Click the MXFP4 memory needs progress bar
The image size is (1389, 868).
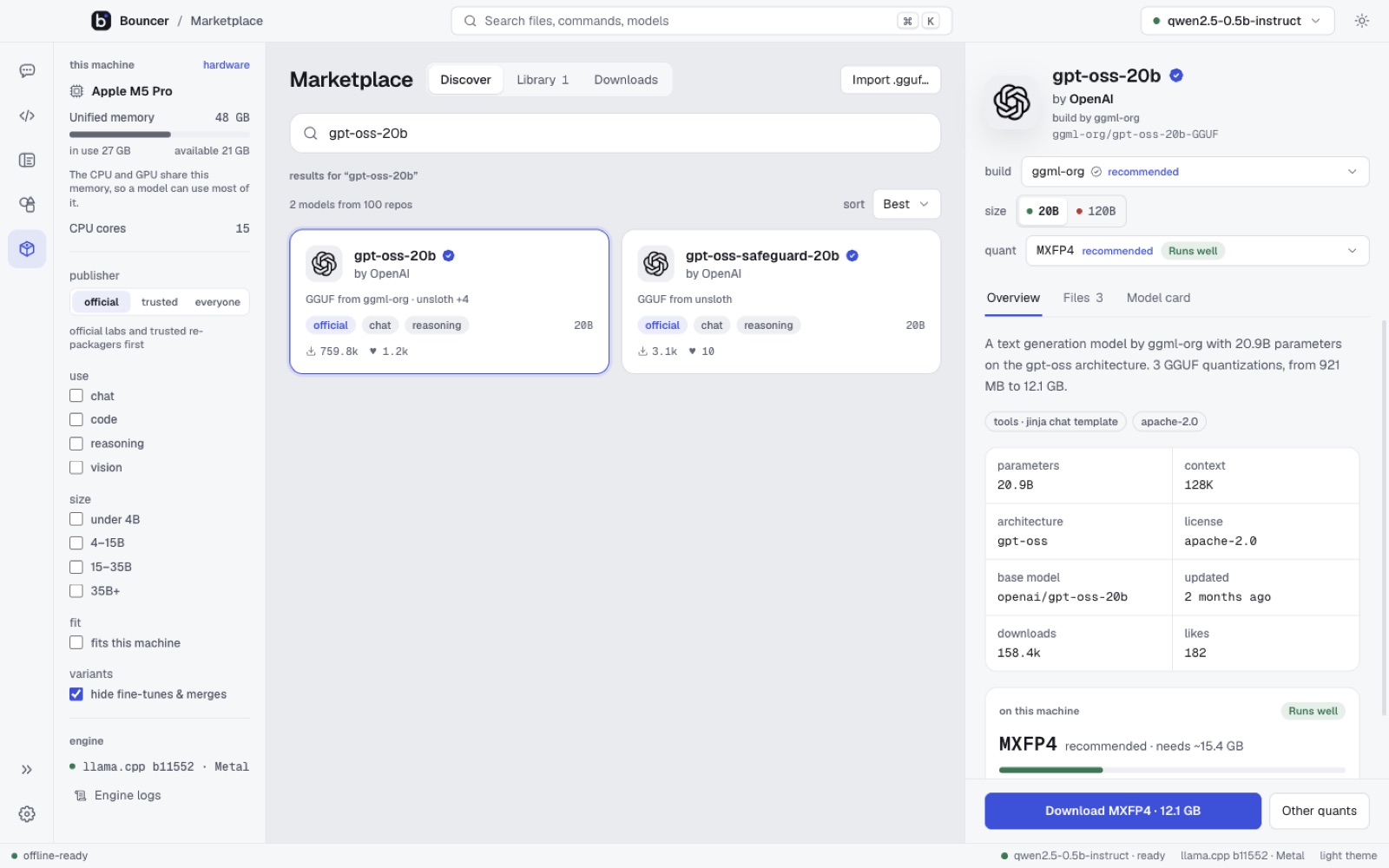point(1172,770)
